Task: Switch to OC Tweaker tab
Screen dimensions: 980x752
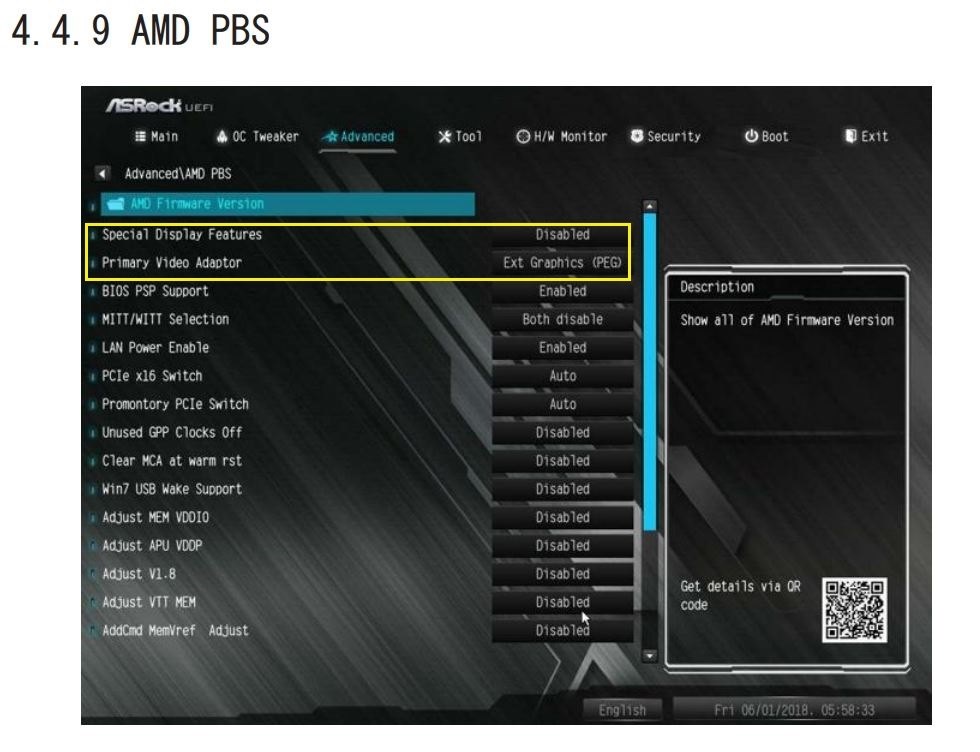Action: [257, 136]
